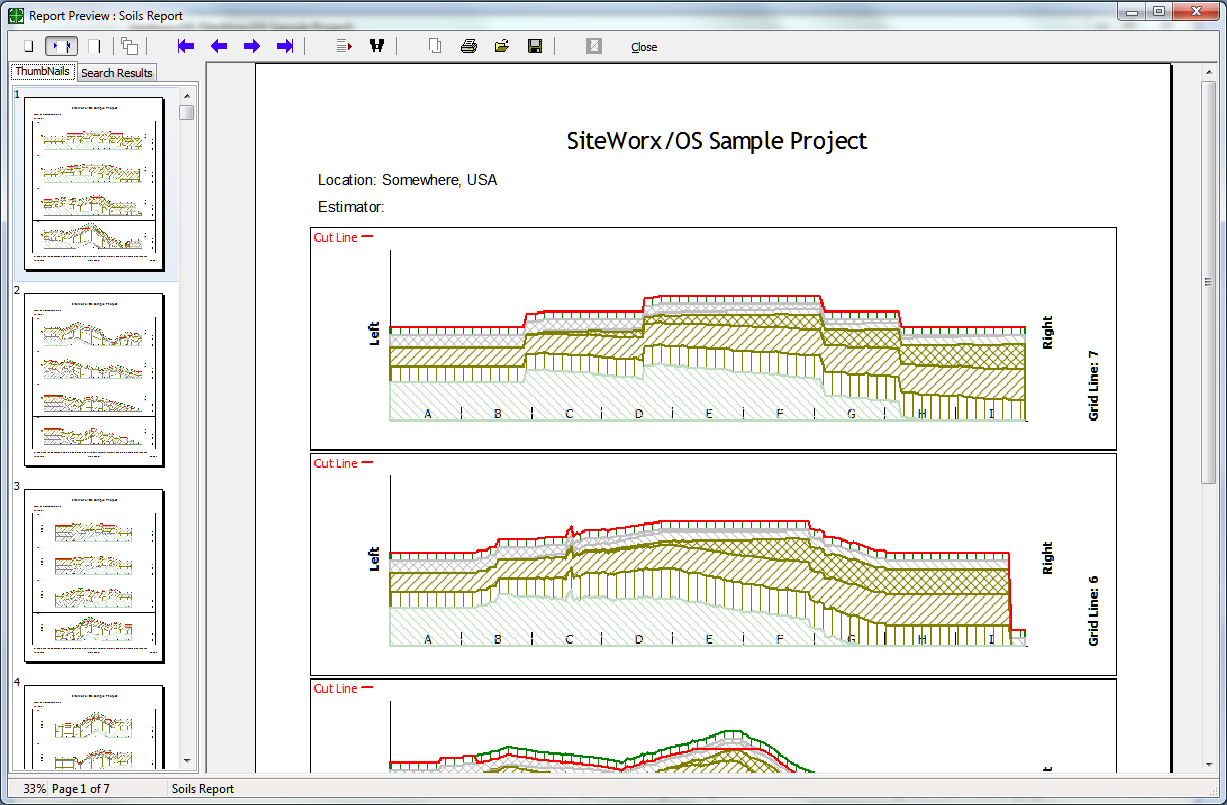
Task: Click thumbnail panel scroll-down arrow
Action: click(x=187, y=761)
